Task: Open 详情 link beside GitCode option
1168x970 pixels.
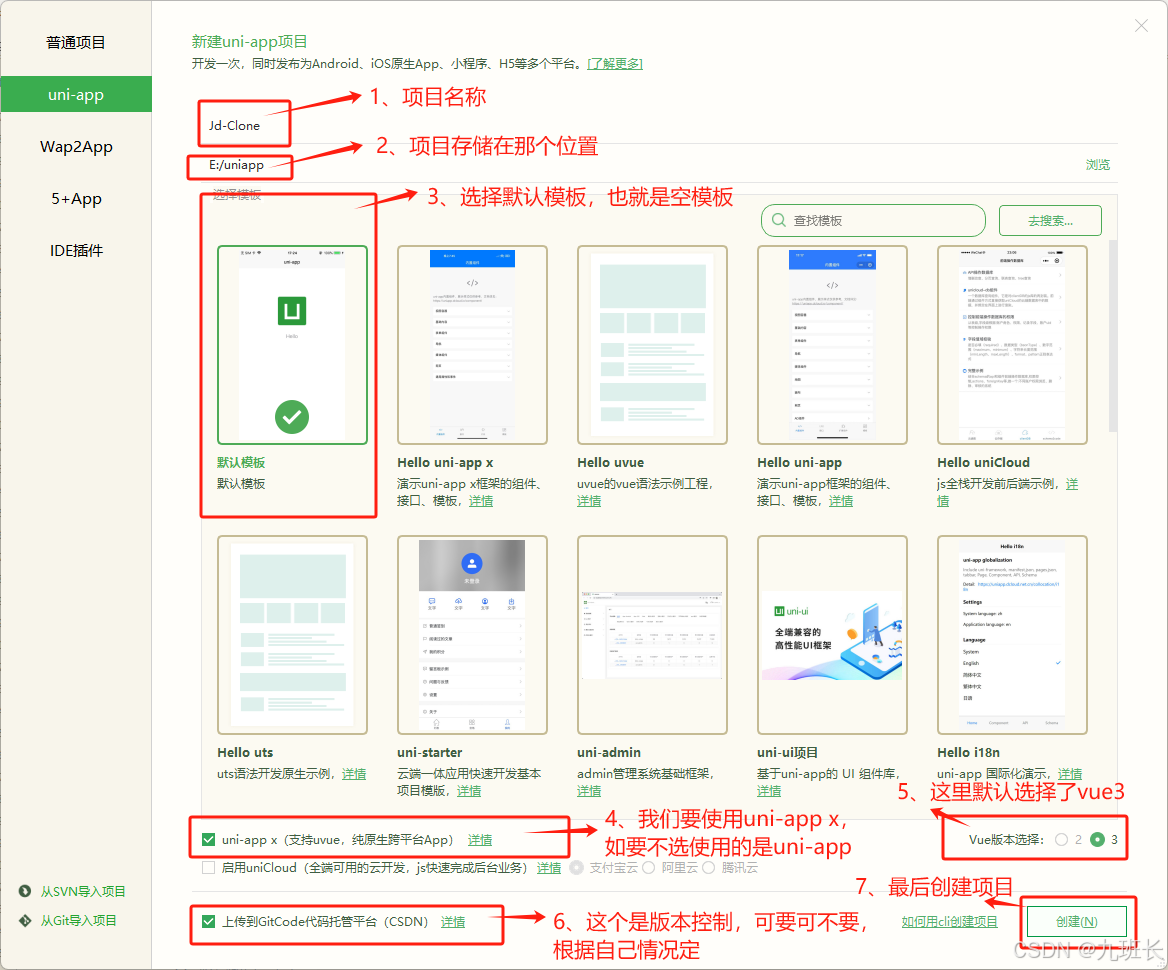Action: [453, 922]
